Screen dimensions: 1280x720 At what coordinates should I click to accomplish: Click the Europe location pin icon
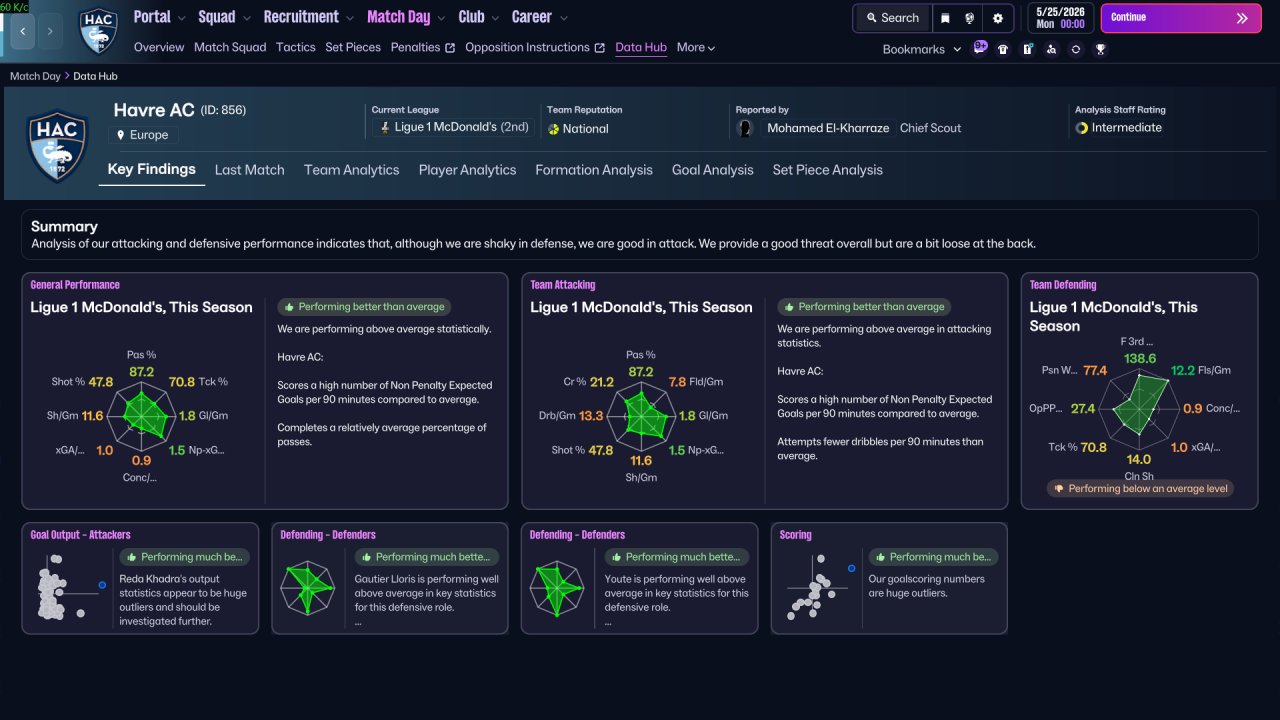(121, 135)
